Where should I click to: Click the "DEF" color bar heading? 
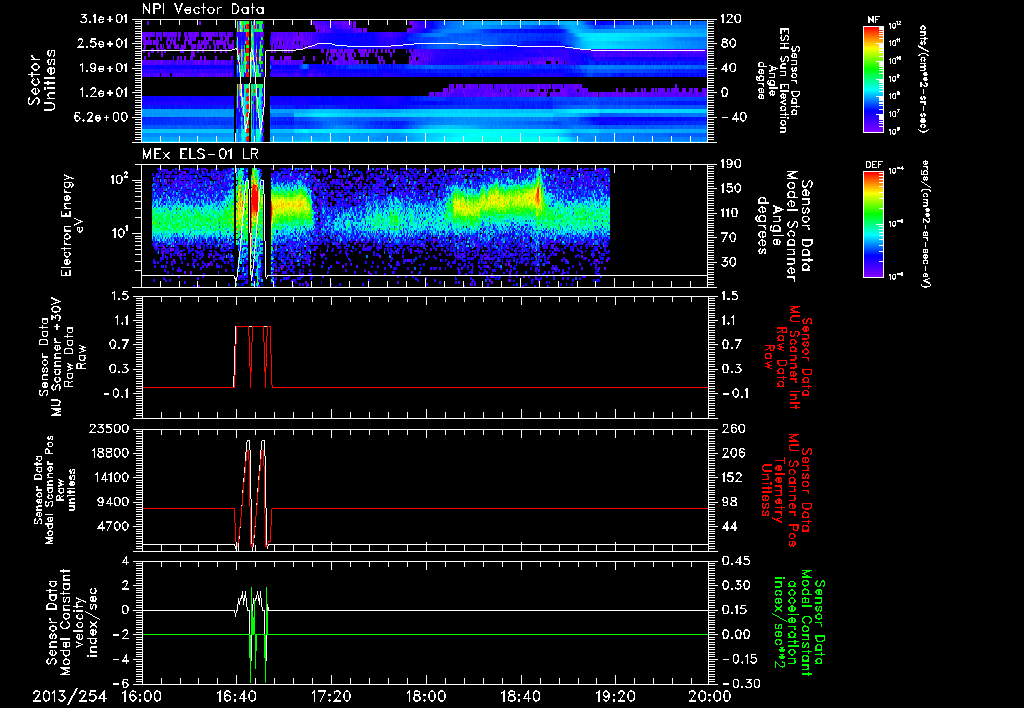[x=874, y=165]
